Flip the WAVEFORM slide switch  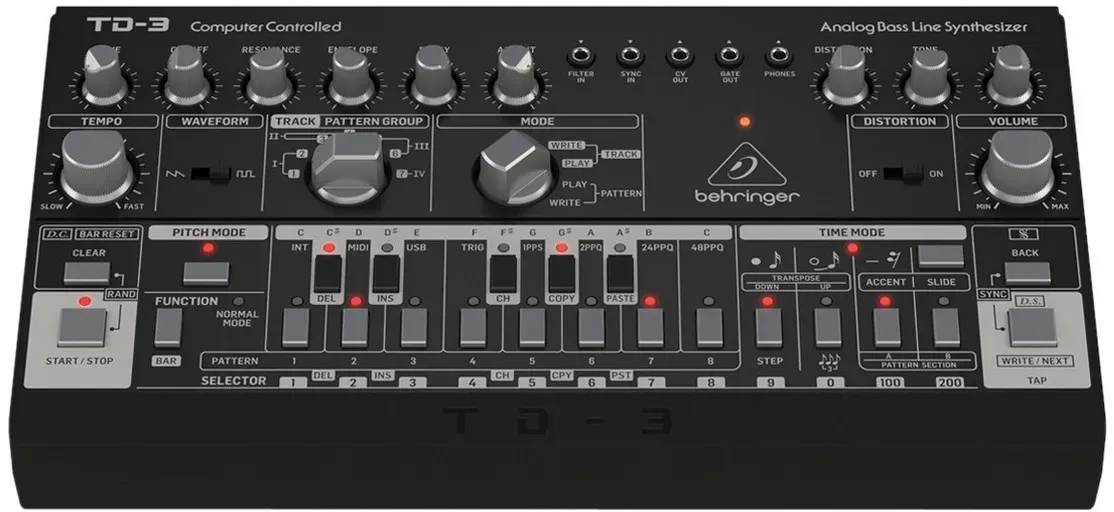(212, 173)
